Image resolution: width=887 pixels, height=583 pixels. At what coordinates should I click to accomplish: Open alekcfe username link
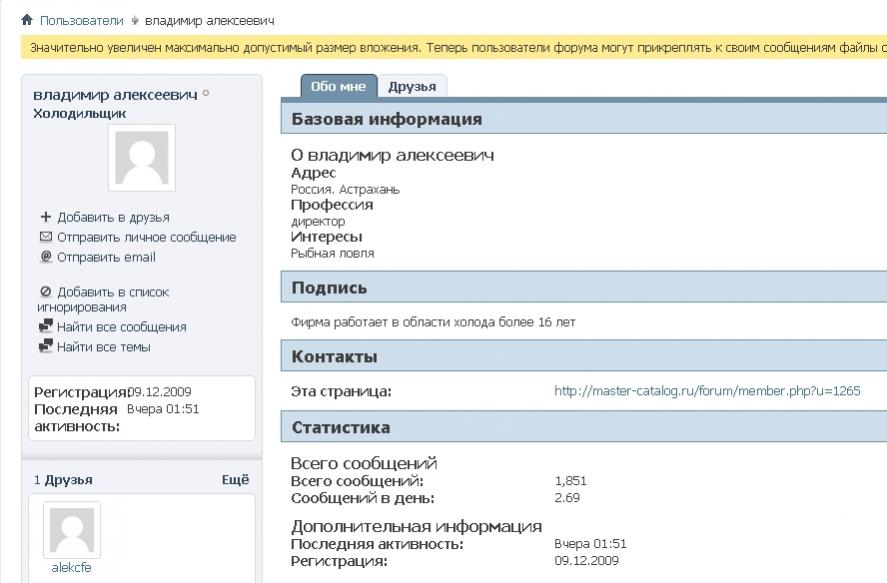pos(71,567)
